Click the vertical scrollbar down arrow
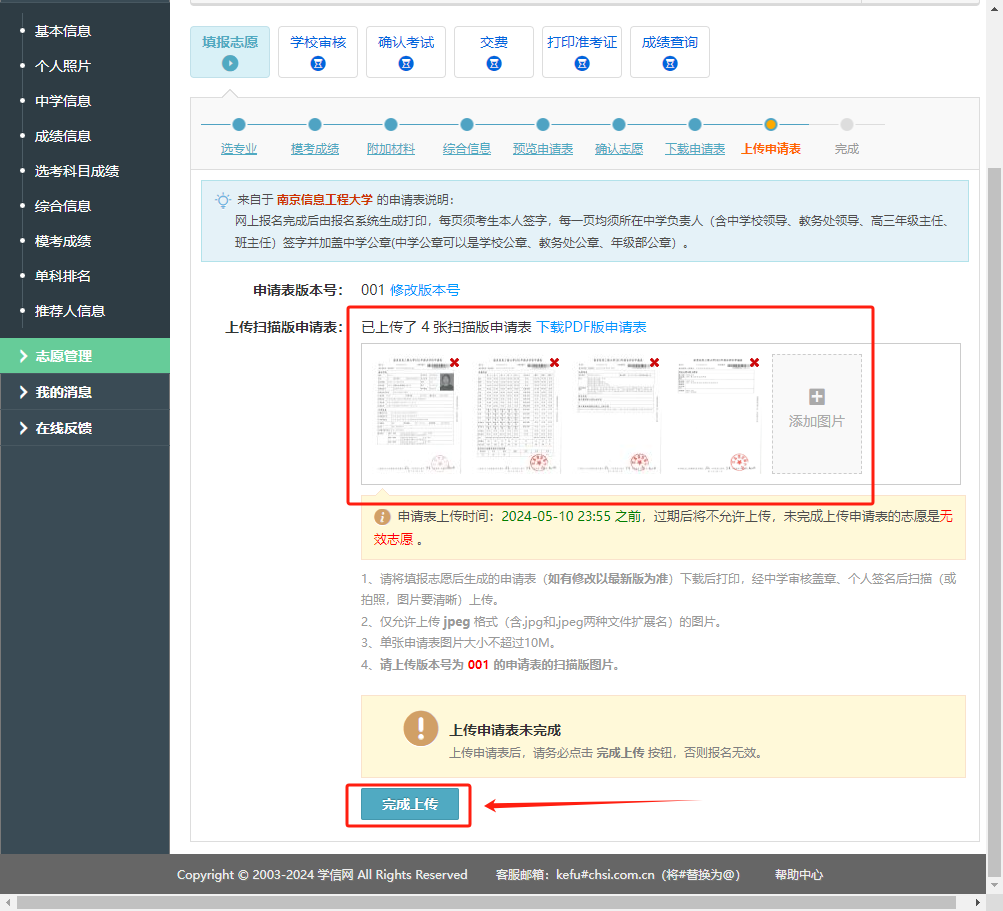 [994, 886]
